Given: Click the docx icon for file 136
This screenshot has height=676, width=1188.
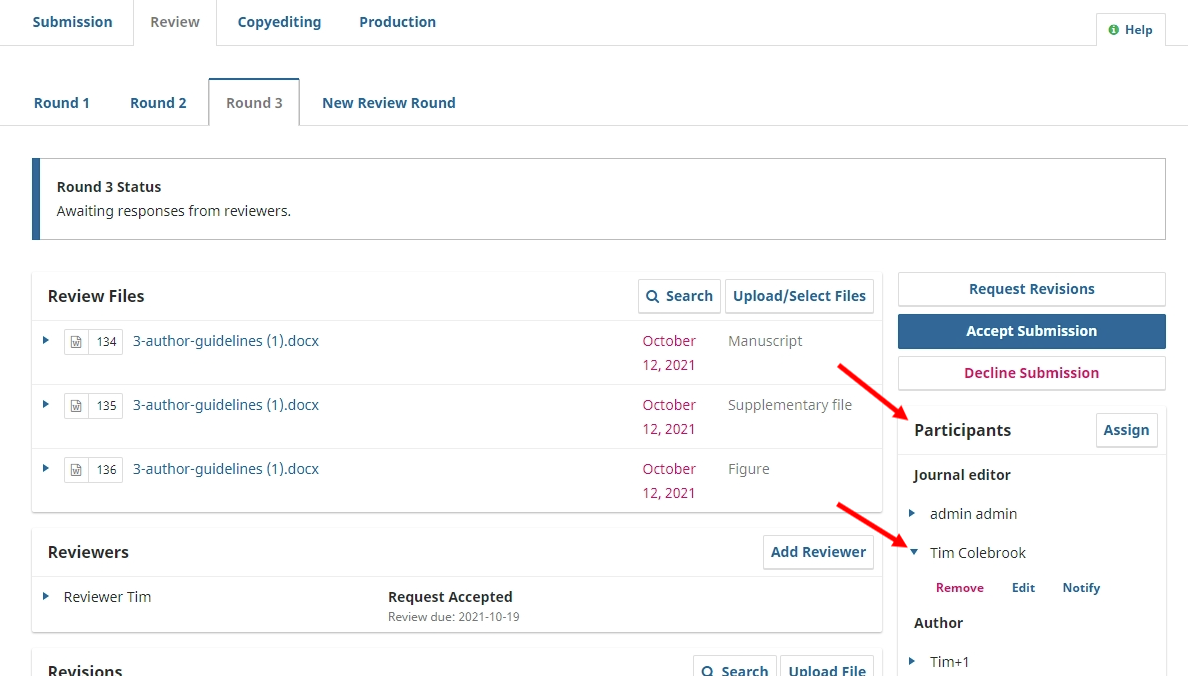Looking at the screenshot, I should click(x=77, y=470).
